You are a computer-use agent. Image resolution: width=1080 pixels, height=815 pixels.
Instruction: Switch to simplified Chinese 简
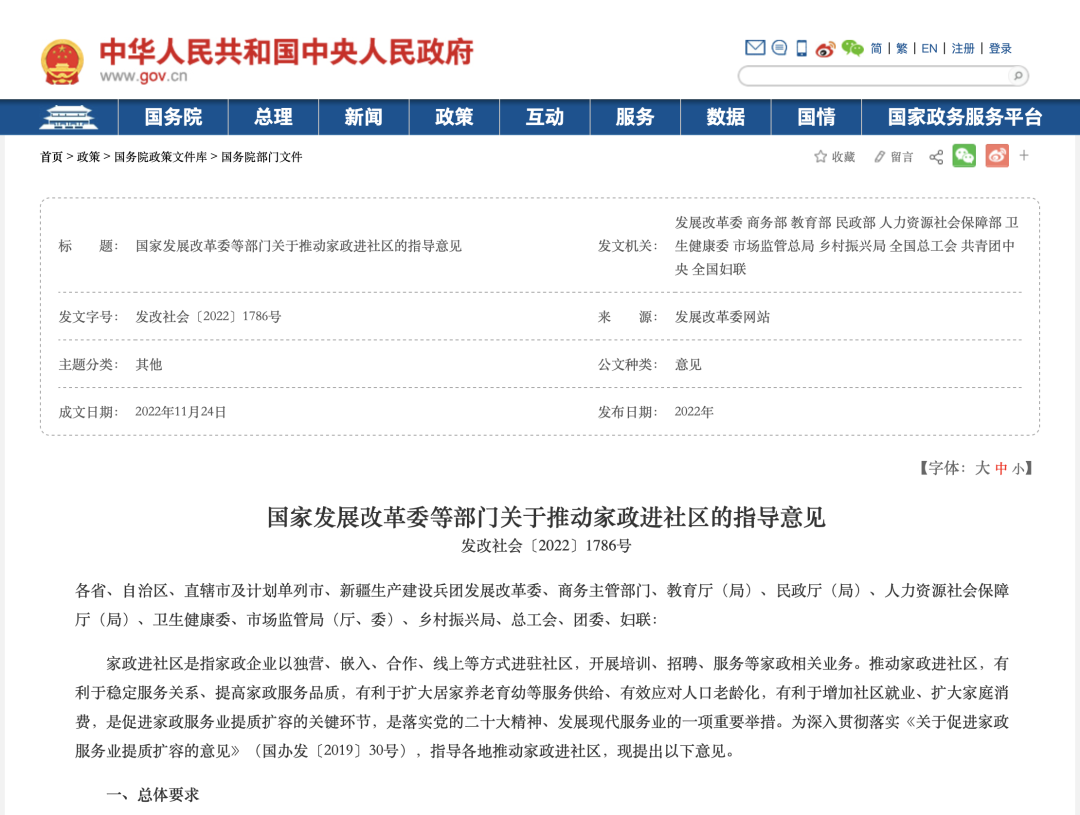pyautogui.click(x=876, y=48)
